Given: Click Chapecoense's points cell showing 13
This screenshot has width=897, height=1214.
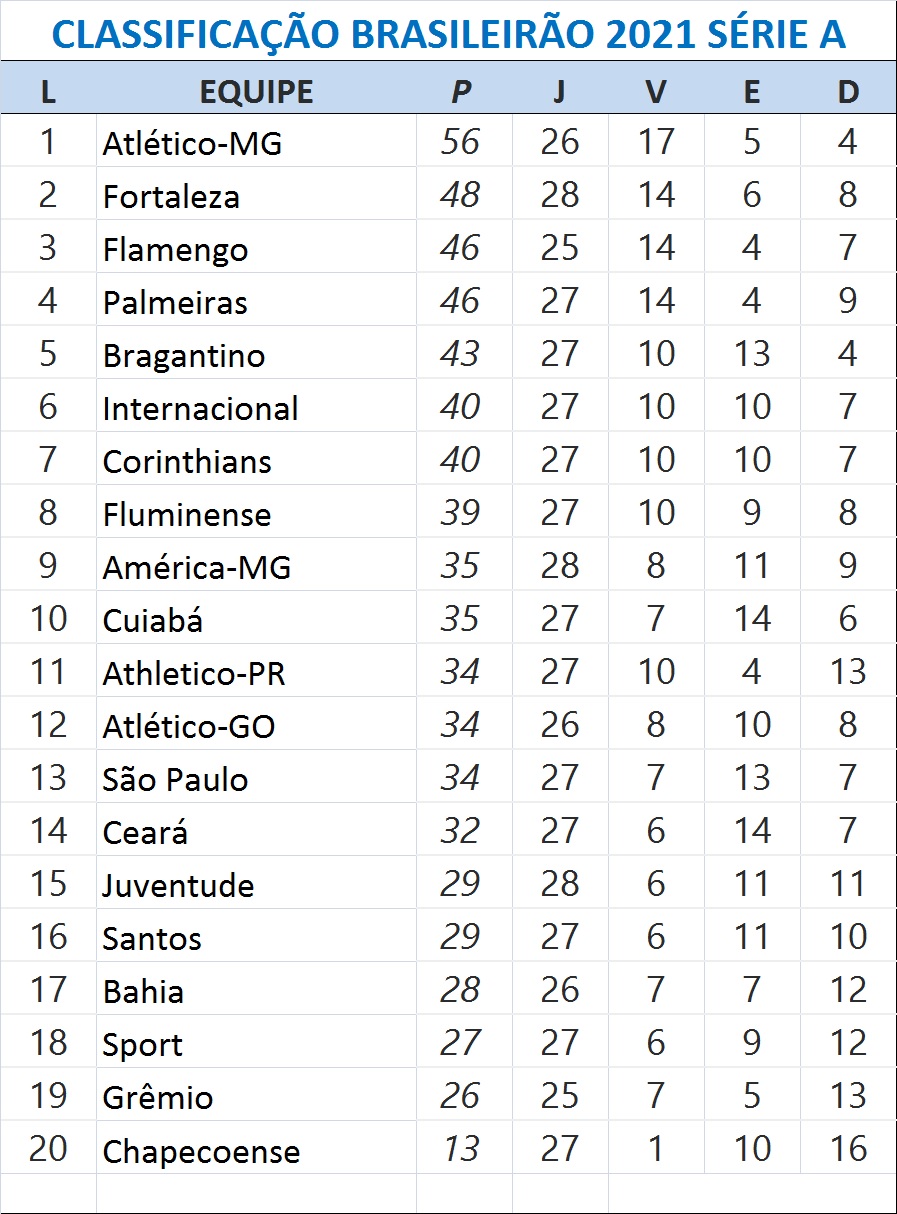Looking at the screenshot, I should 460,1150.
